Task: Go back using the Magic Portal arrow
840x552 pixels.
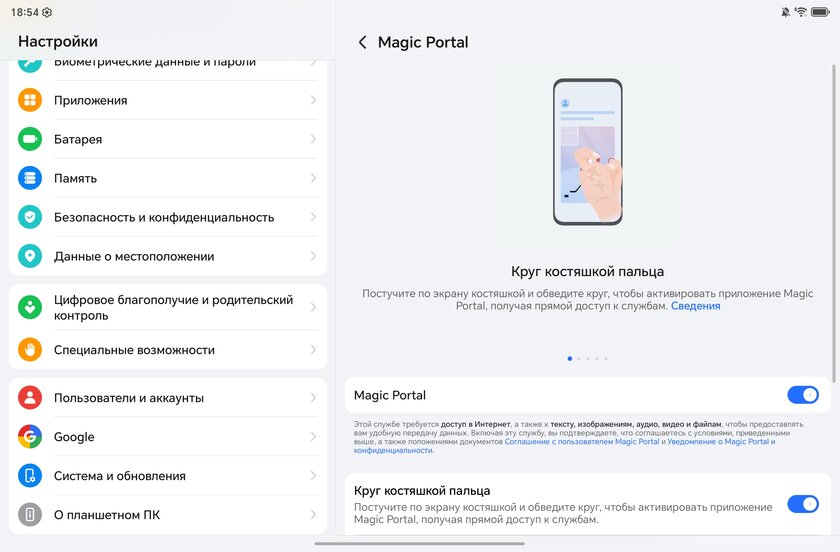Action: pos(363,42)
